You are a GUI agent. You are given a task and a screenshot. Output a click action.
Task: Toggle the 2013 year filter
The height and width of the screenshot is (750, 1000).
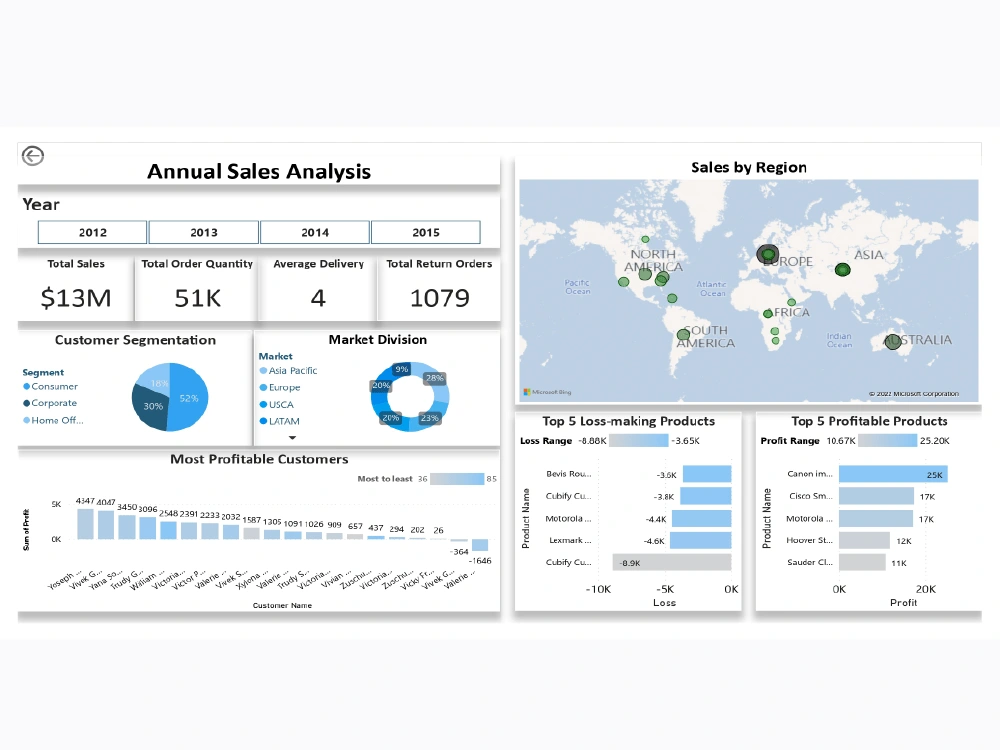(x=203, y=231)
